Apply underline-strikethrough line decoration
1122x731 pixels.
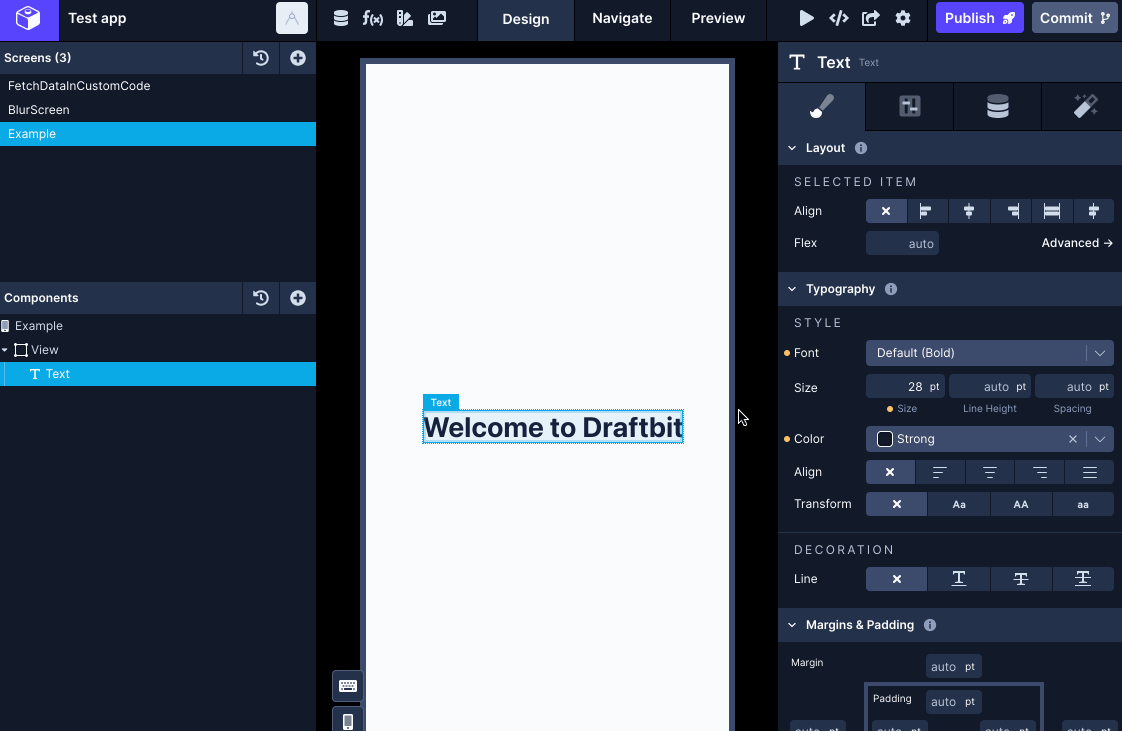pyautogui.click(x=1083, y=579)
